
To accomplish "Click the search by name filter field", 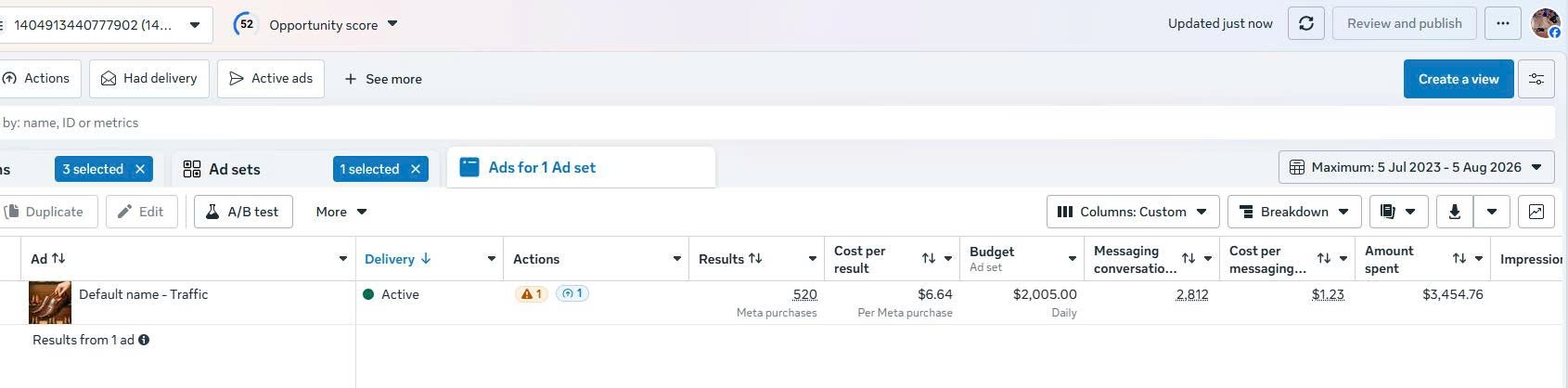I will point(777,123).
